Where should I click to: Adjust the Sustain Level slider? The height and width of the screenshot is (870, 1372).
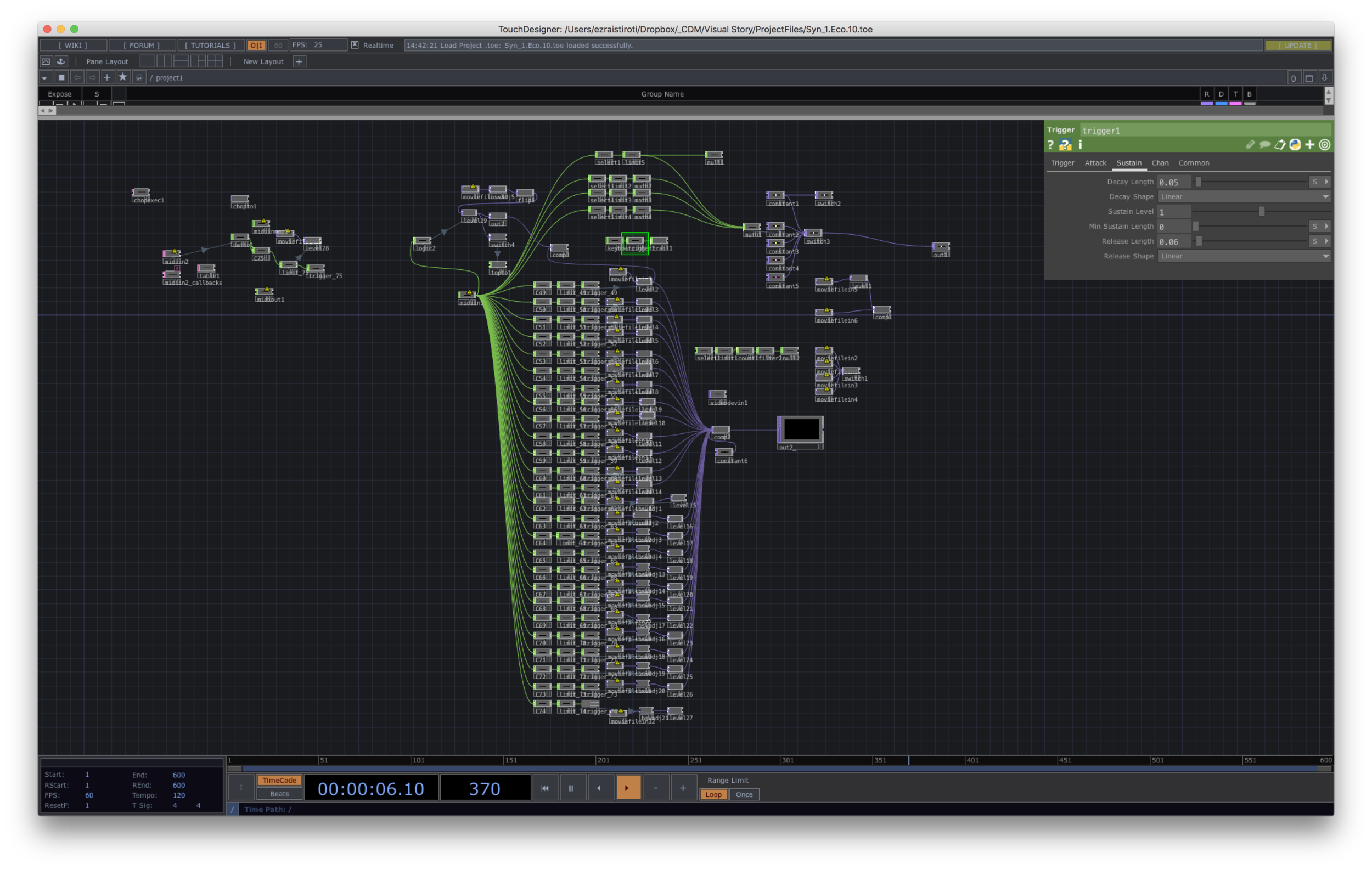[x=1262, y=212]
